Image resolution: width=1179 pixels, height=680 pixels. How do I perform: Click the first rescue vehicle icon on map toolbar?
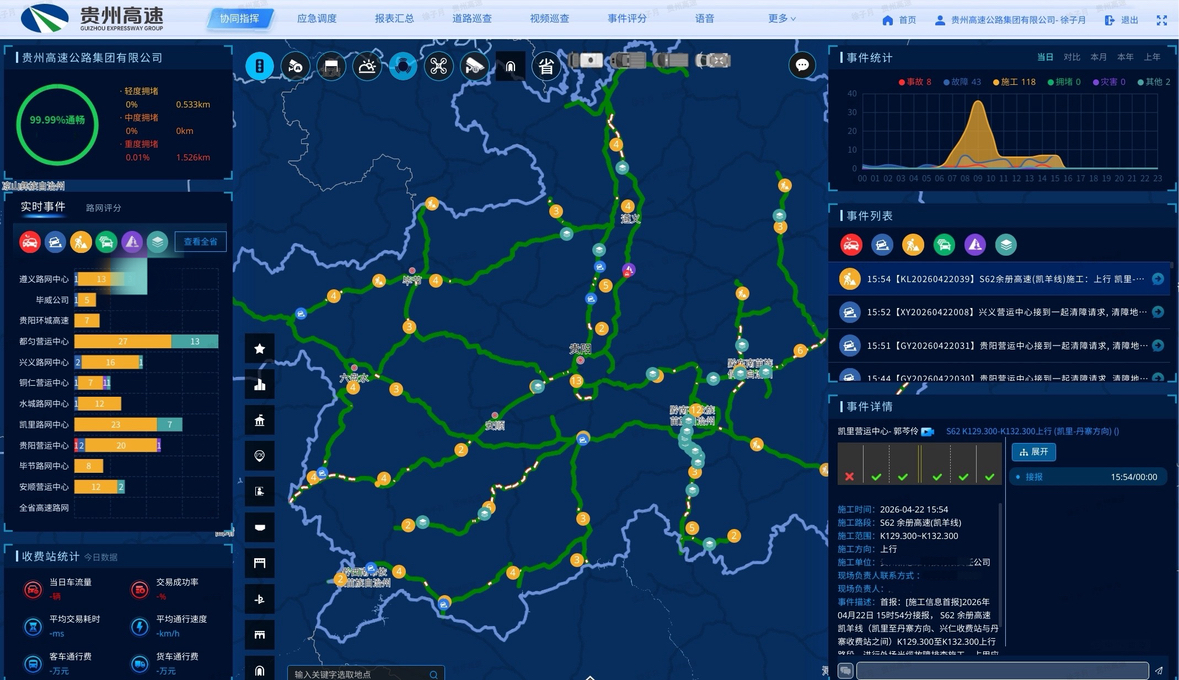click(586, 60)
